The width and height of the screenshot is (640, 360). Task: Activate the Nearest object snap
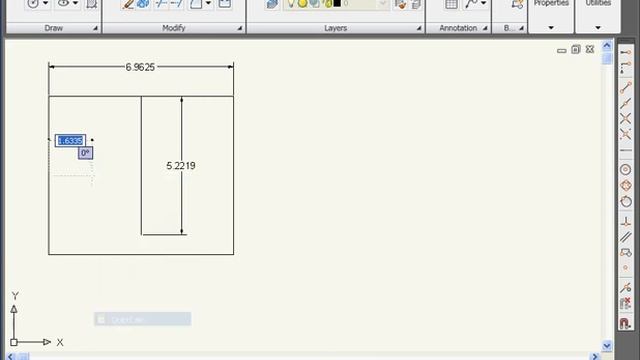625,288
